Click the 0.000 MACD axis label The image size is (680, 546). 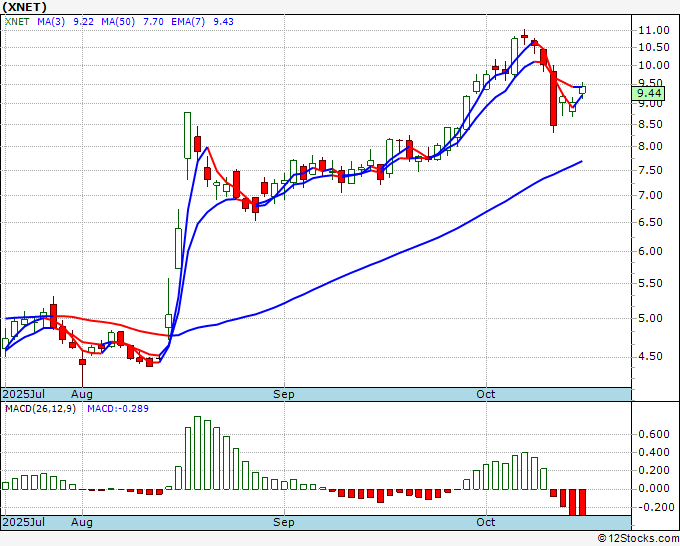[x=654, y=488]
